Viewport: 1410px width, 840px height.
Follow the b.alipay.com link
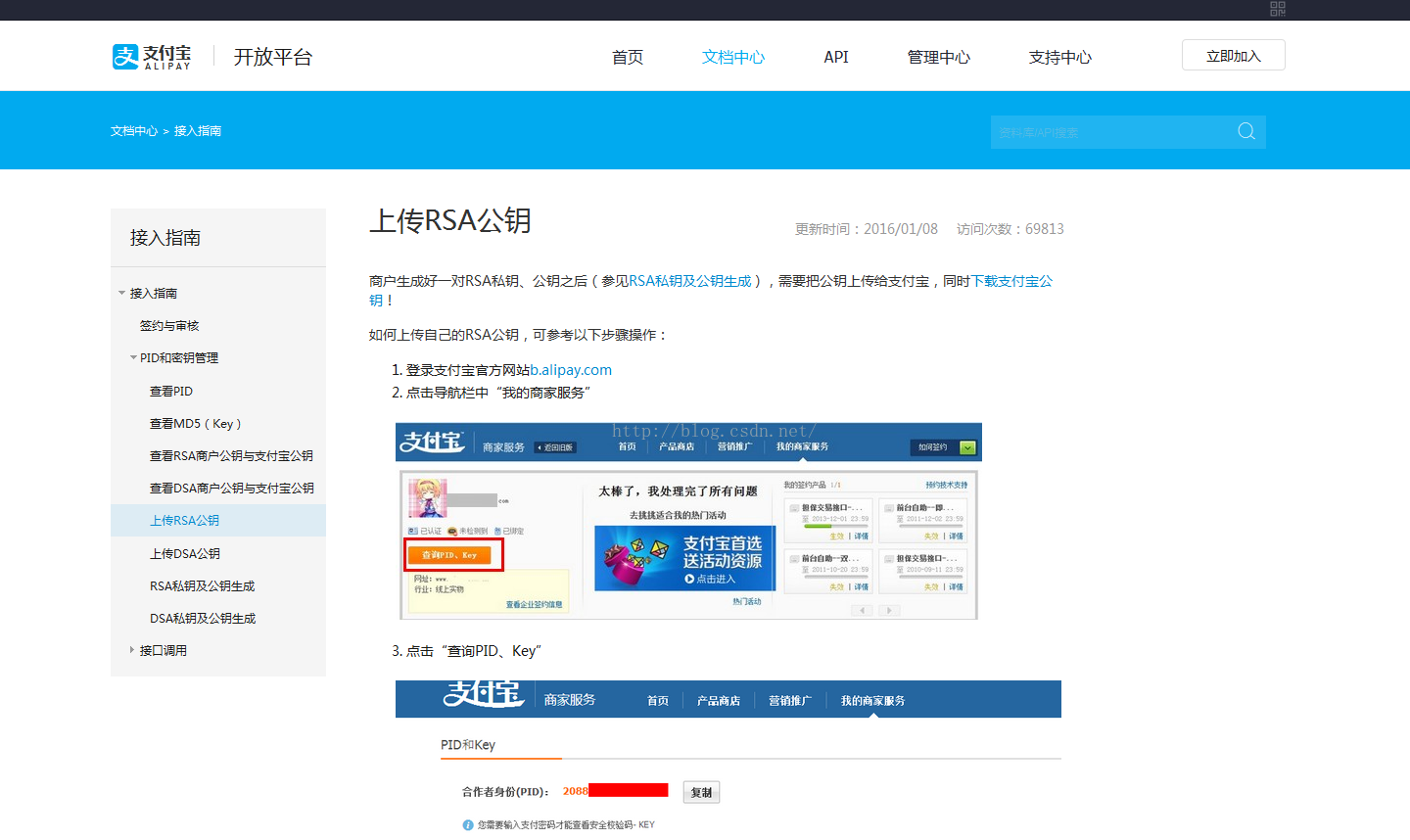(x=571, y=370)
